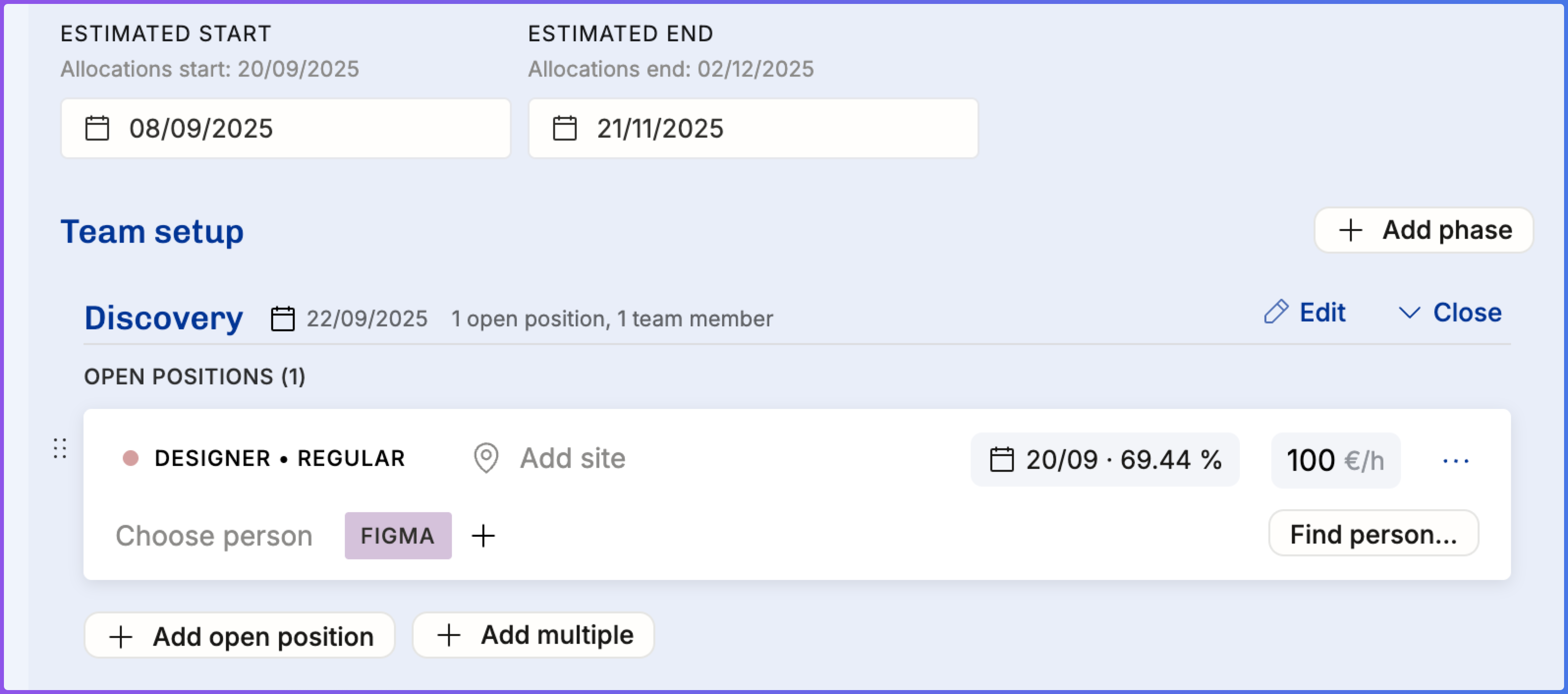Click the Add multiple button
The image size is (1568, 694).
[x=533, y=635]
